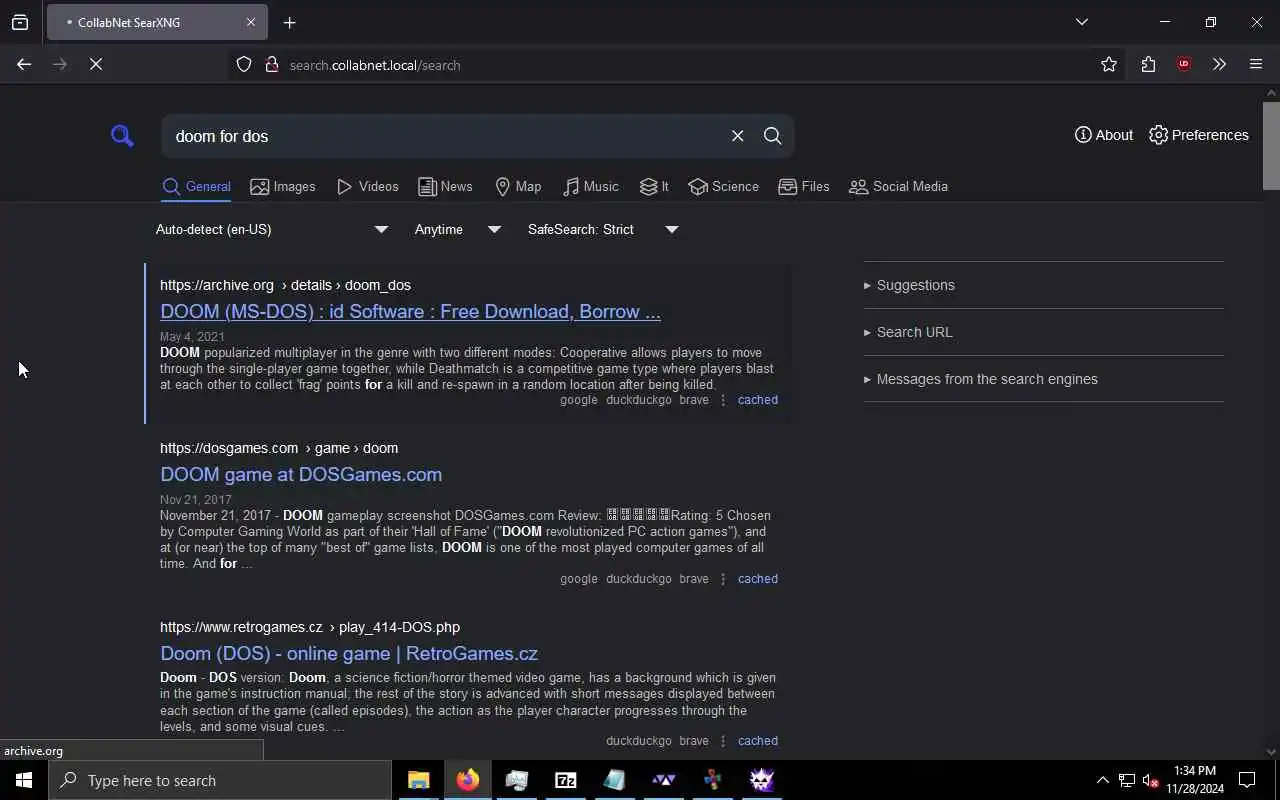
Task: Focus the search query input field
Action: [445, 136]
